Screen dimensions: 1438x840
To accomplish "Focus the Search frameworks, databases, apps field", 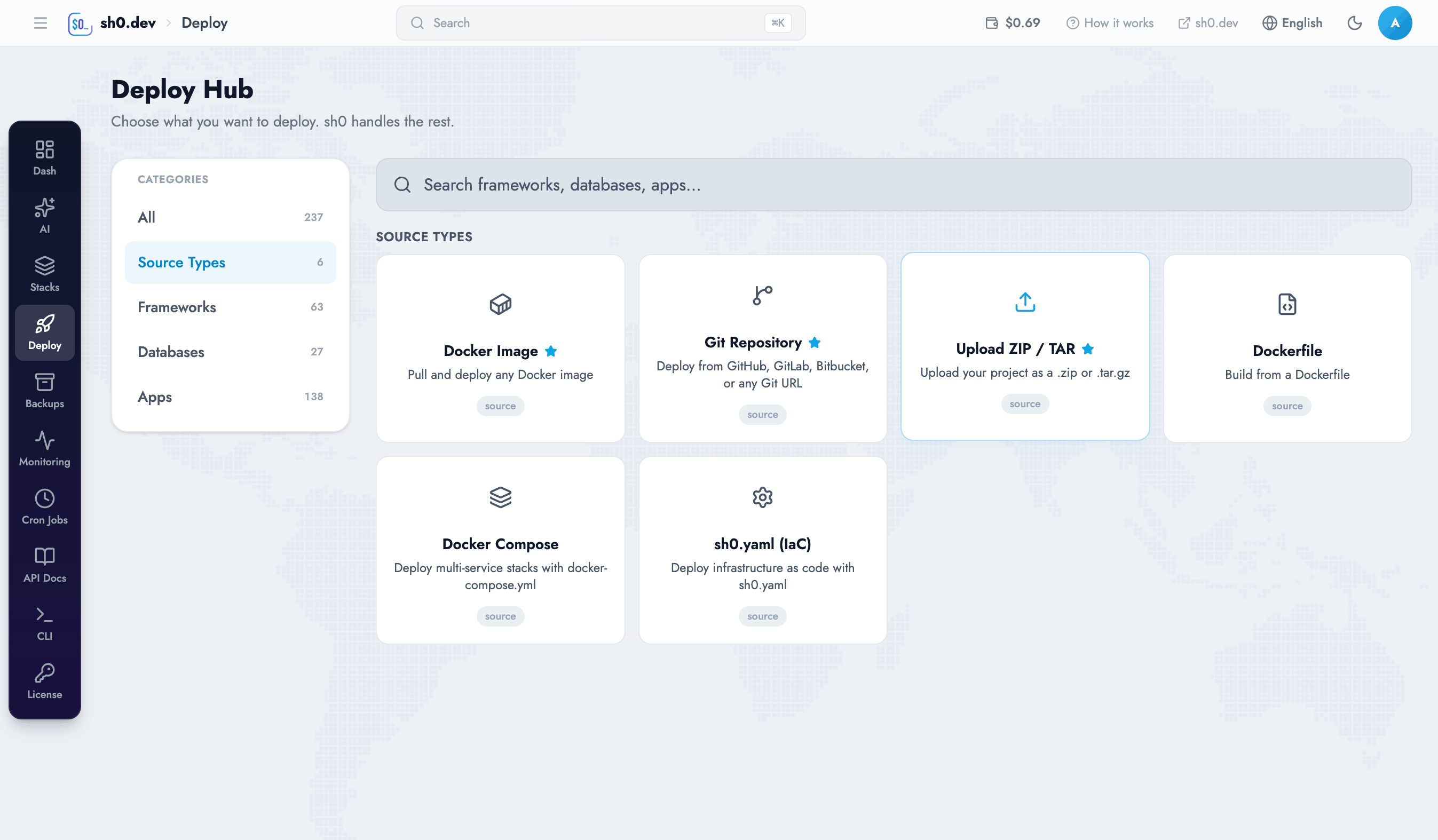I will (x=894, y=185).
